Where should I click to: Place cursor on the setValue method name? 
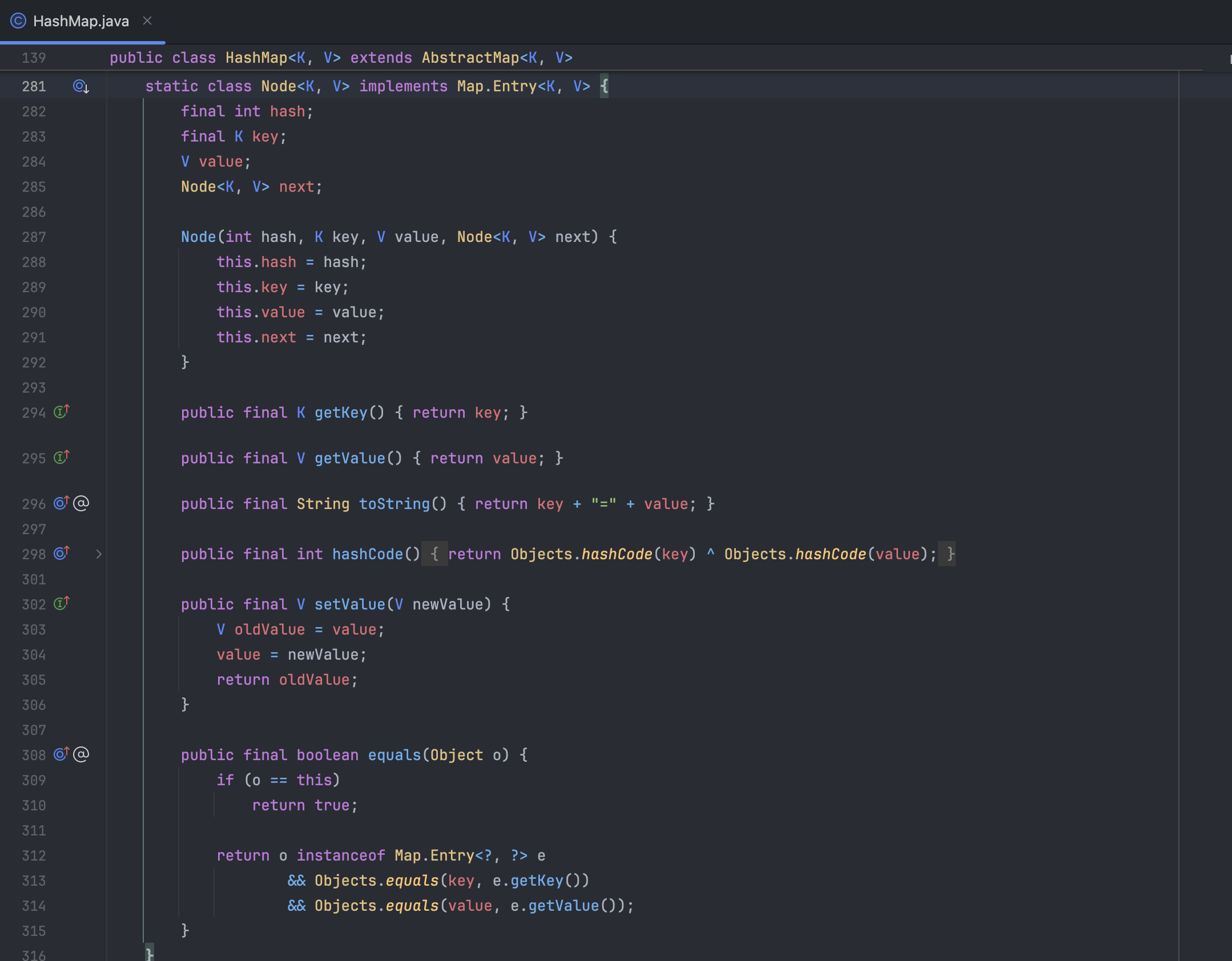pyautogui.click(x=350, y=604)
